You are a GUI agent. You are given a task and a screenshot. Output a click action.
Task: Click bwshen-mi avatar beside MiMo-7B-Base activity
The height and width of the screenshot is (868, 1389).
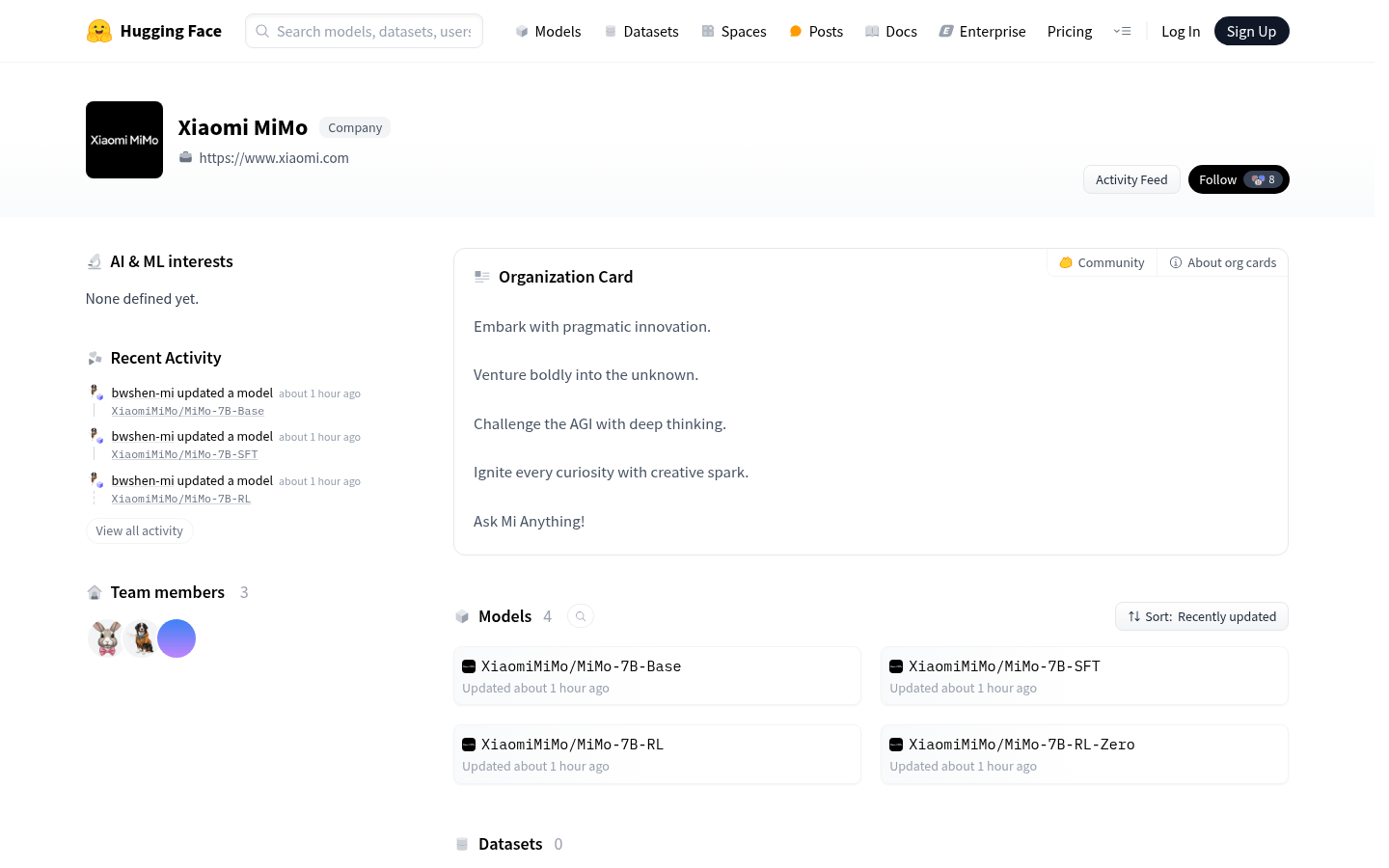[x=95, y=393]
